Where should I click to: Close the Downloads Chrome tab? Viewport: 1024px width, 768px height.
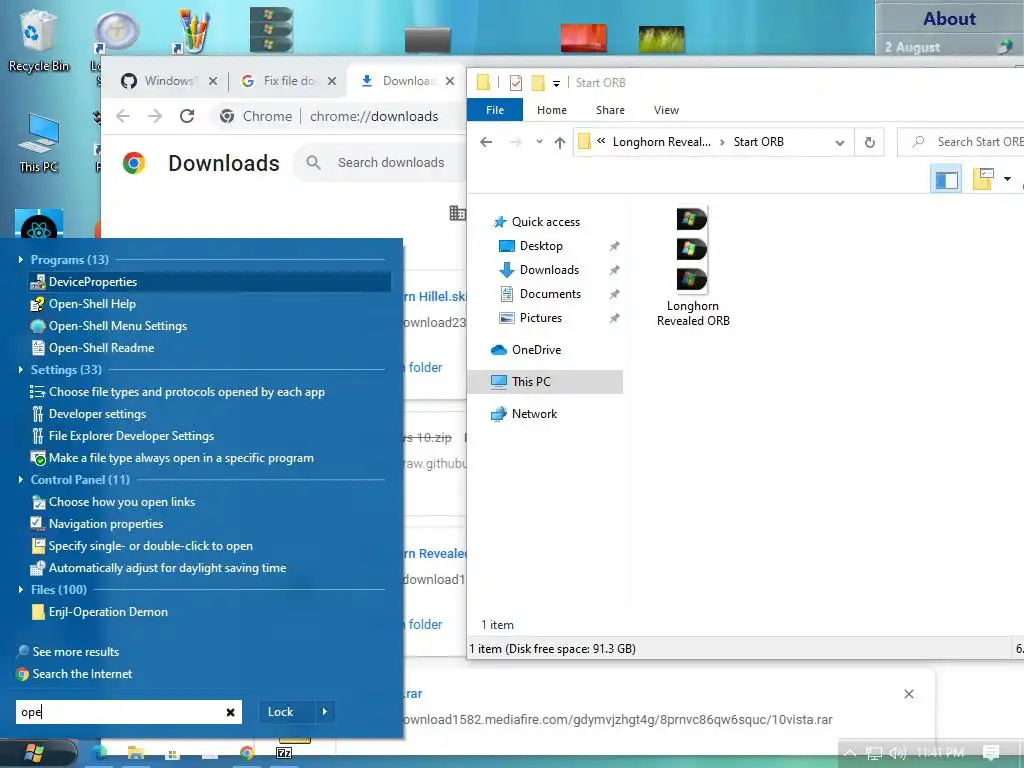(450, 81)
